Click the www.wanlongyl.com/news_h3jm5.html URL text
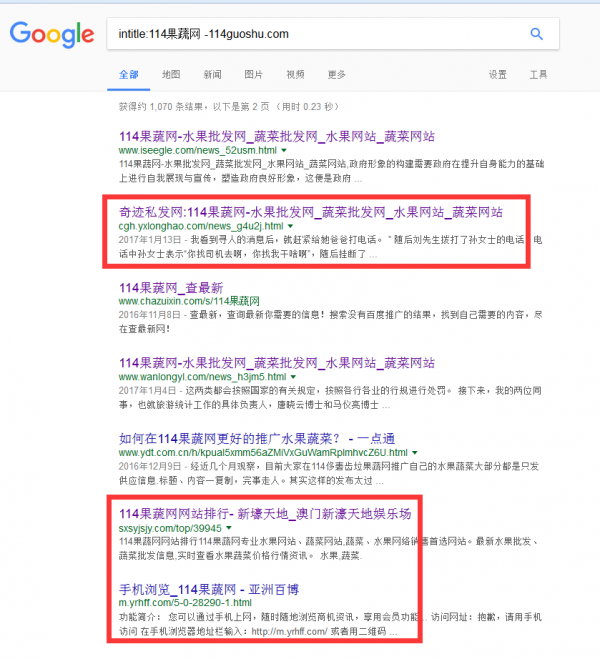Image resolution: width=600 pixels, height=659 pixels. [203, 377]
